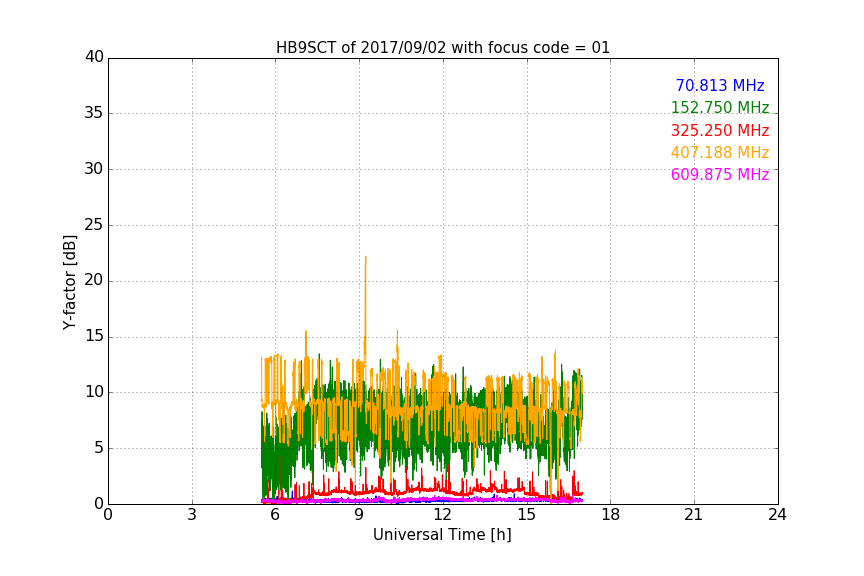
Task: Click y-axis tick value 35
Action: coord(94,113)
